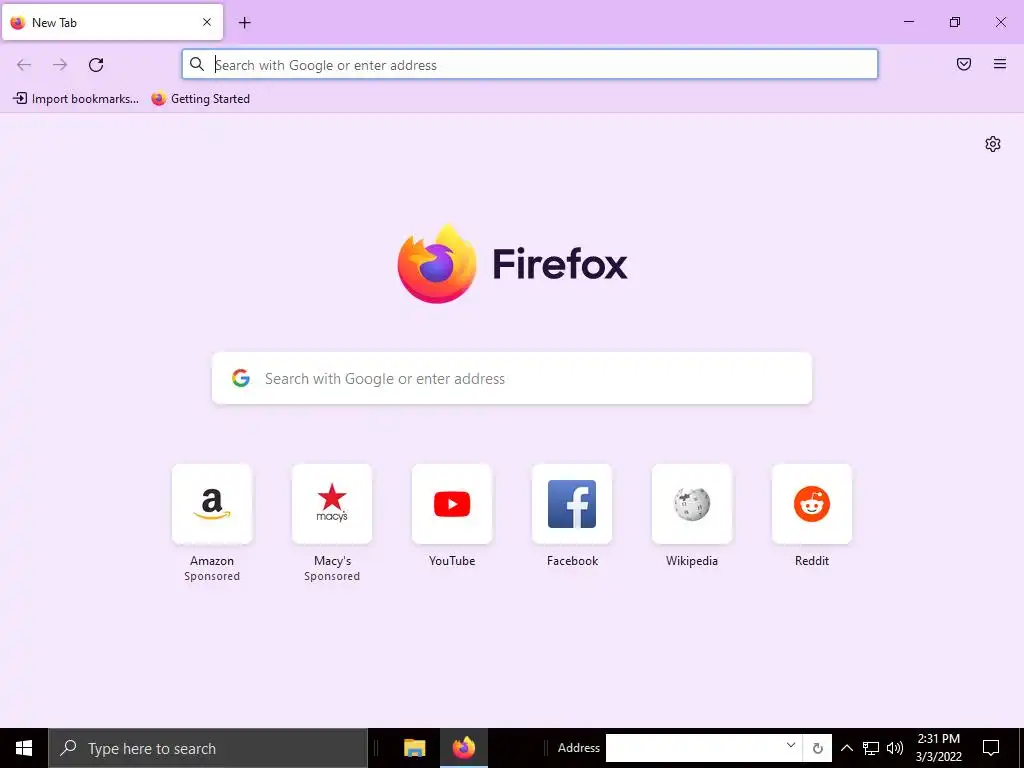1024x768 pixels.
Task: Open the YouTube shortcut tile
Action: tap(452, 504)
